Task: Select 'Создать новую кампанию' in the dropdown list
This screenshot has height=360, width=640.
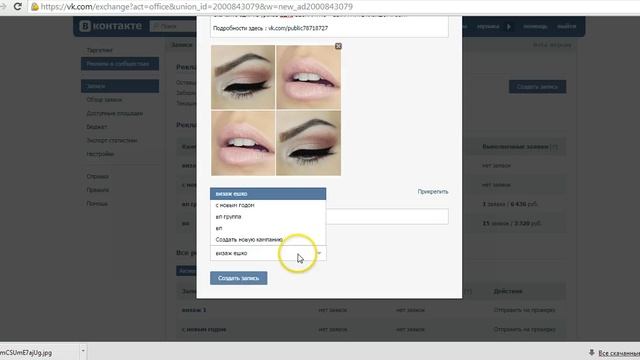Action: 268,240
